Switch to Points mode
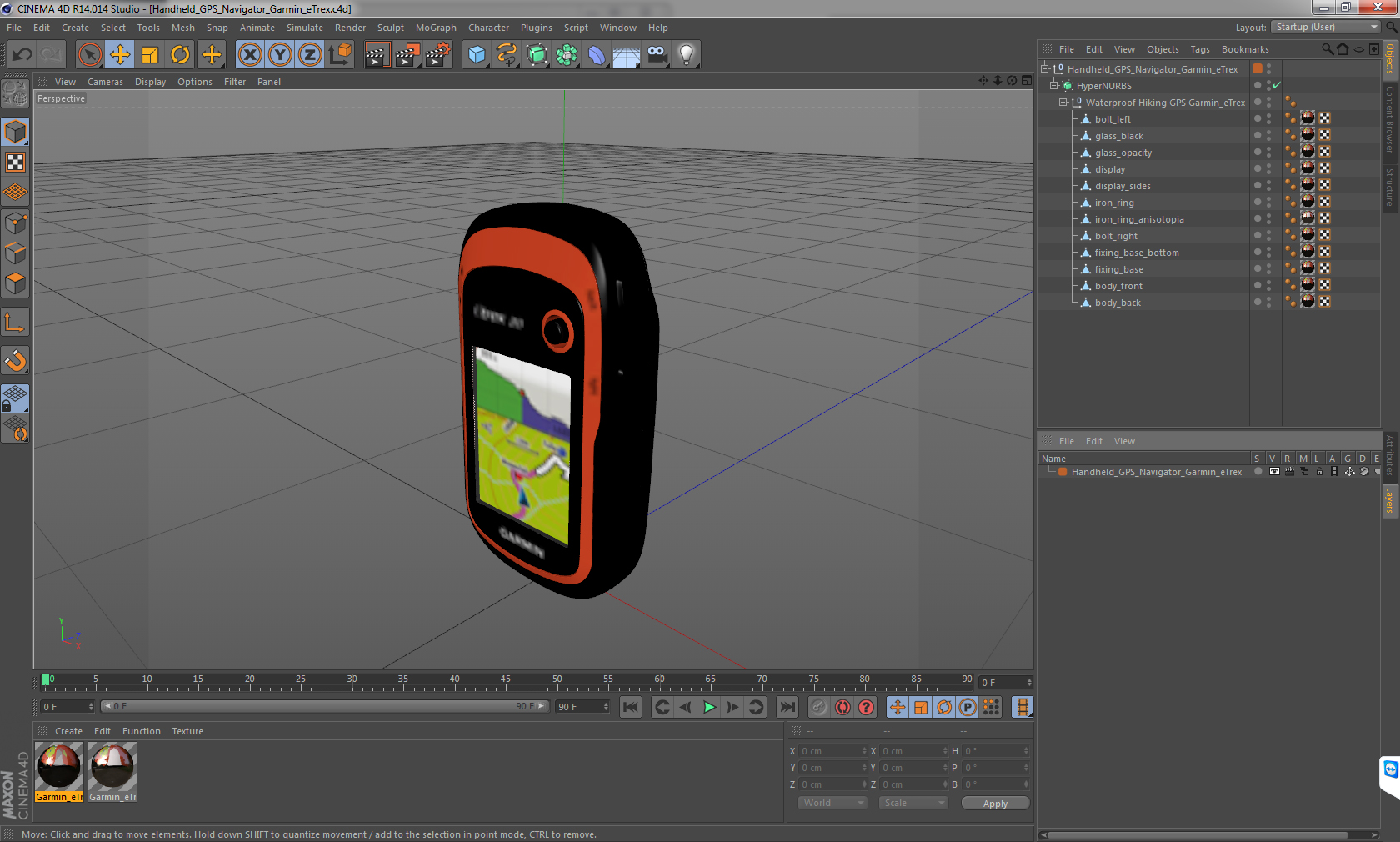 tap(16, 223)
